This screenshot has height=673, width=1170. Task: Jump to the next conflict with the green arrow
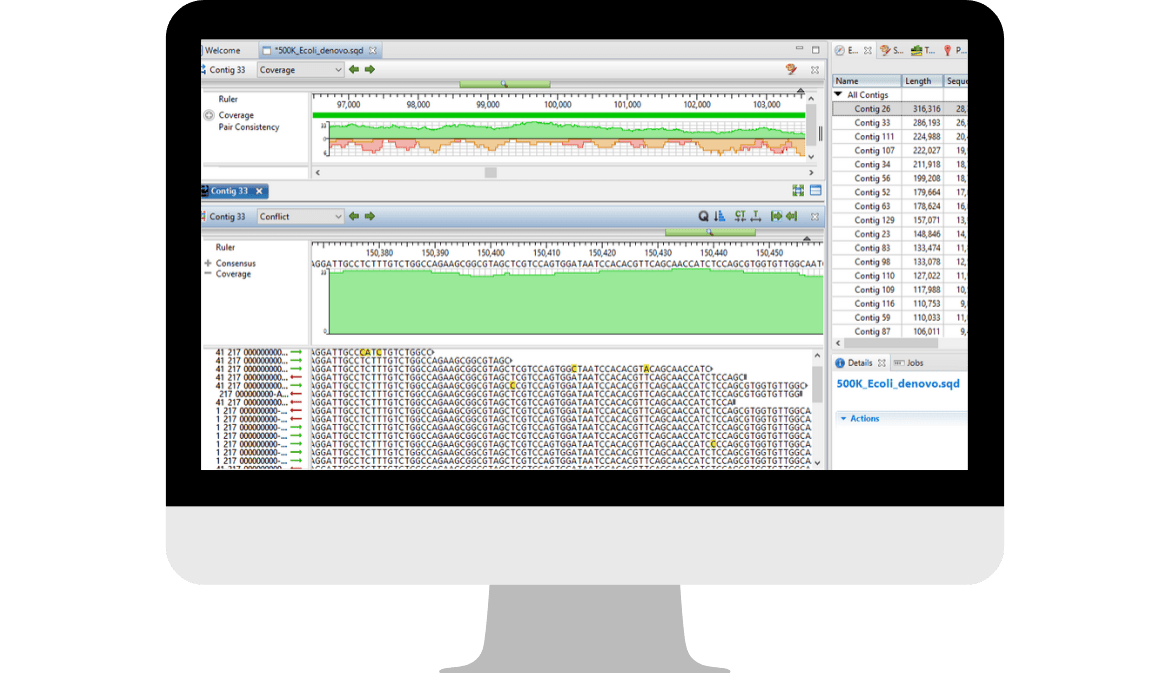click(778, 215)
